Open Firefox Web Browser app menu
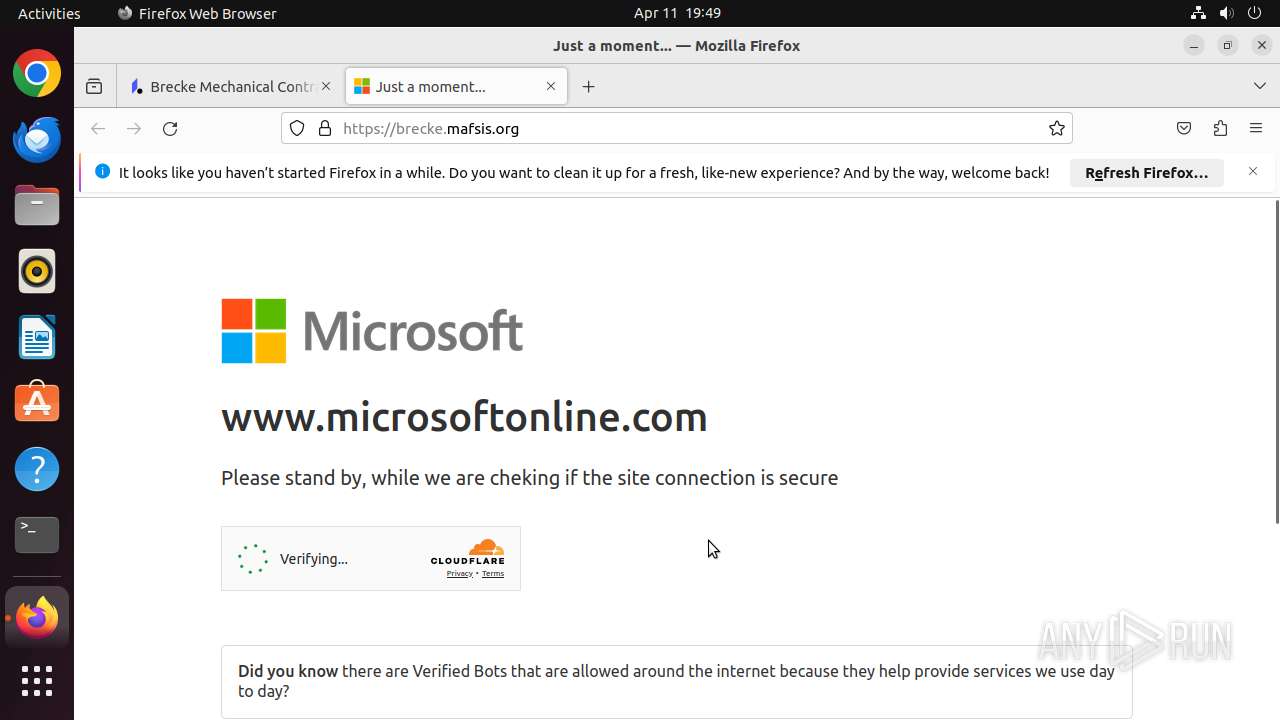The height and width of the screenshot is (720, 1280). 197,13
